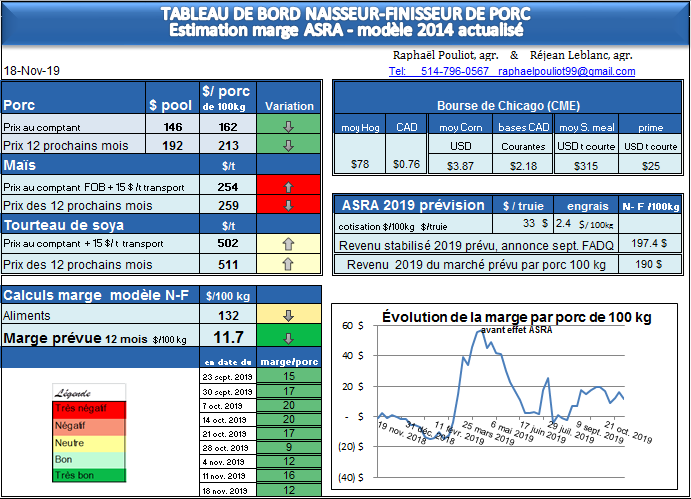This screenshot has width=691, height=499.
Task: Select the Neutre yellow legend swatch
Action: tap(77, 441)
